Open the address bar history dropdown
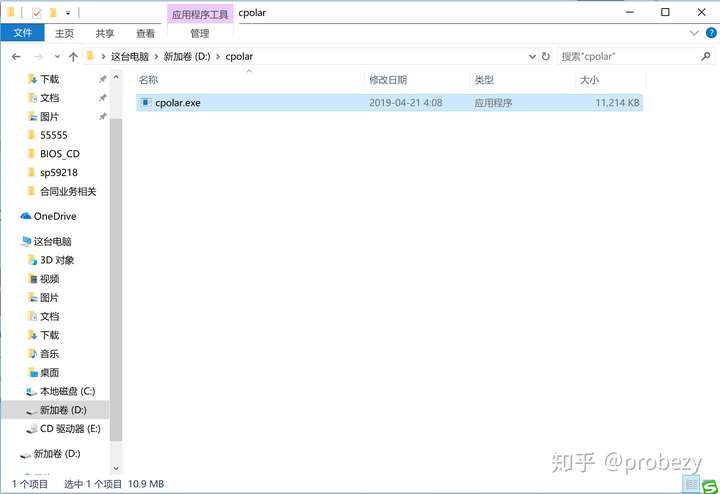Screen dimensions: 720x494 [x=532, y=56]
